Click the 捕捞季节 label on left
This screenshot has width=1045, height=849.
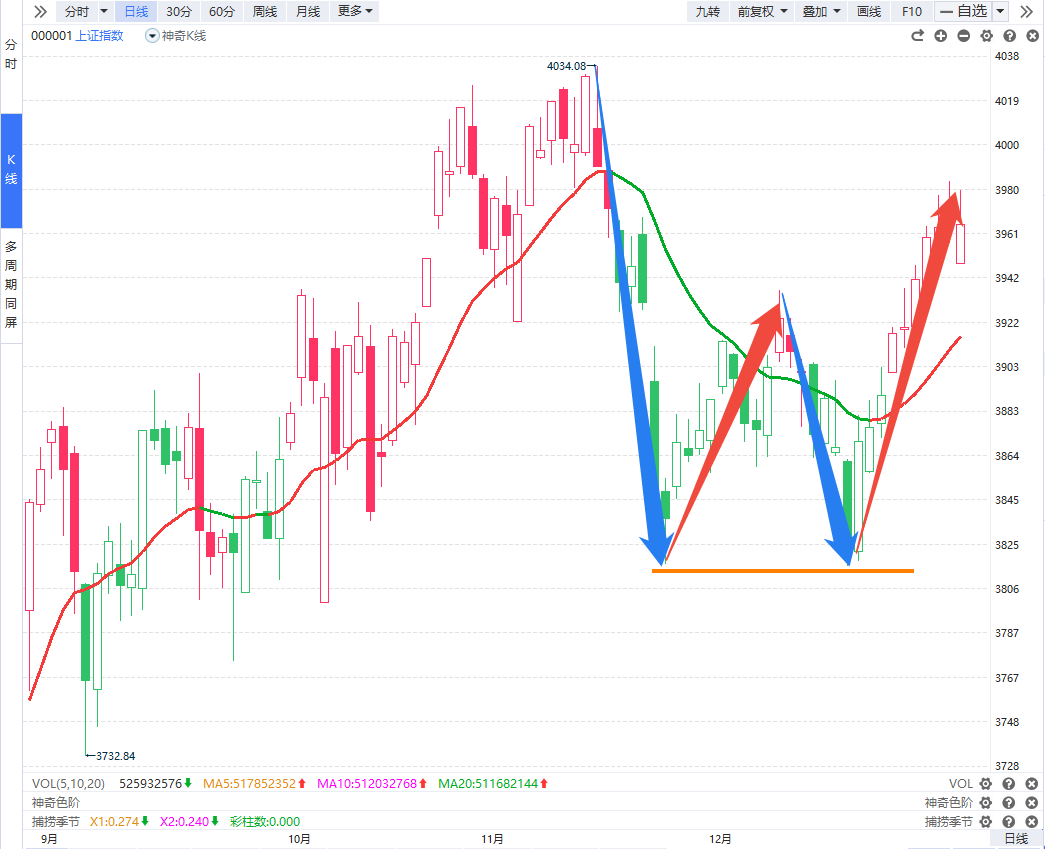(56, 822)
